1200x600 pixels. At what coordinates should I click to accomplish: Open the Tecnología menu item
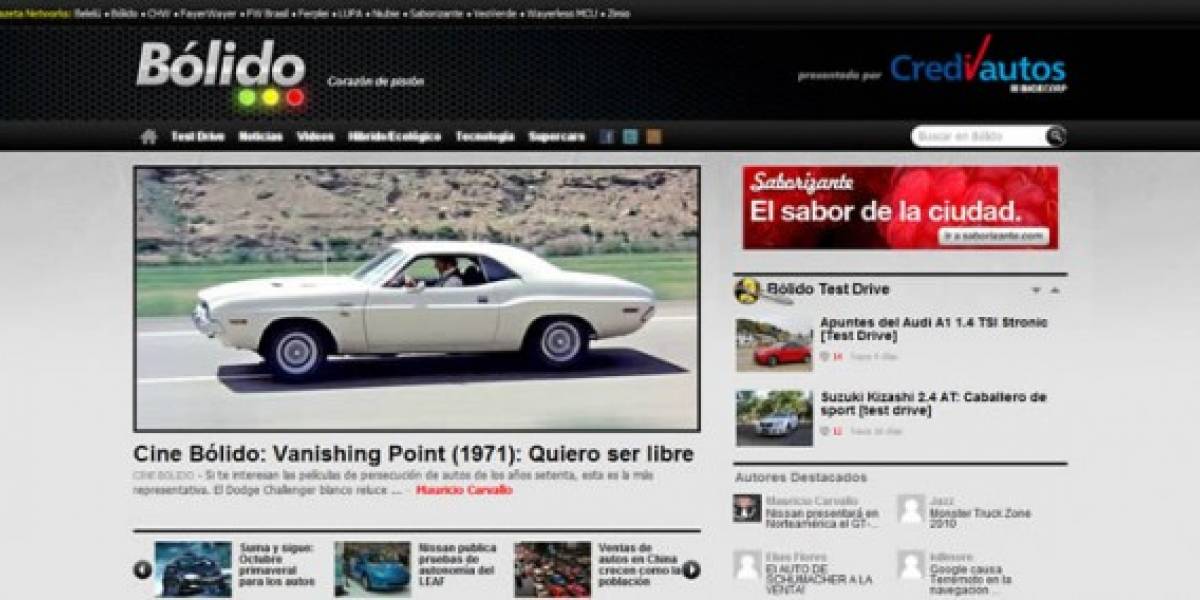[485, 137]
